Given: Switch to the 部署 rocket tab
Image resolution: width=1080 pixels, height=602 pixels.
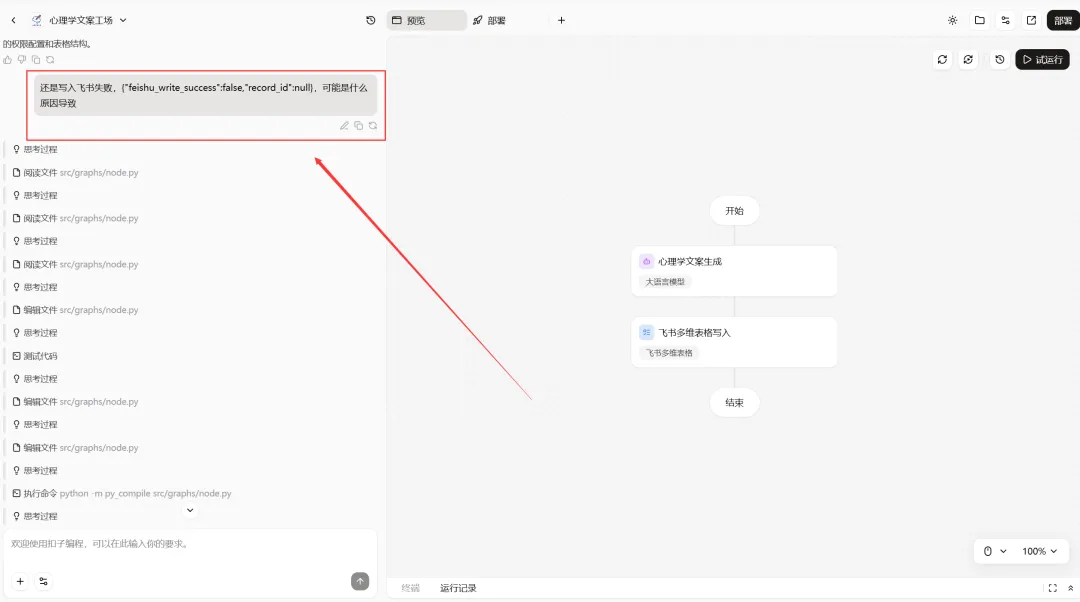Looking at the screenshot, I should tap(490, 21).
